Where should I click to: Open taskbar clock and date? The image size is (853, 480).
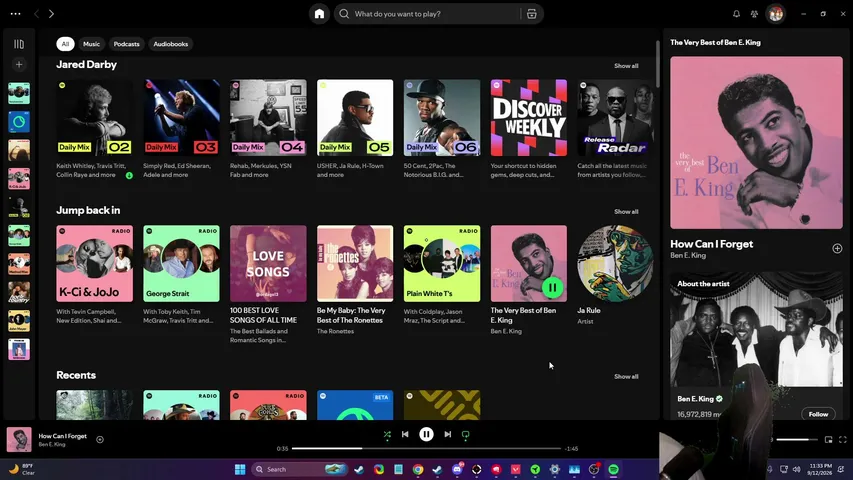tap(820, 469)
